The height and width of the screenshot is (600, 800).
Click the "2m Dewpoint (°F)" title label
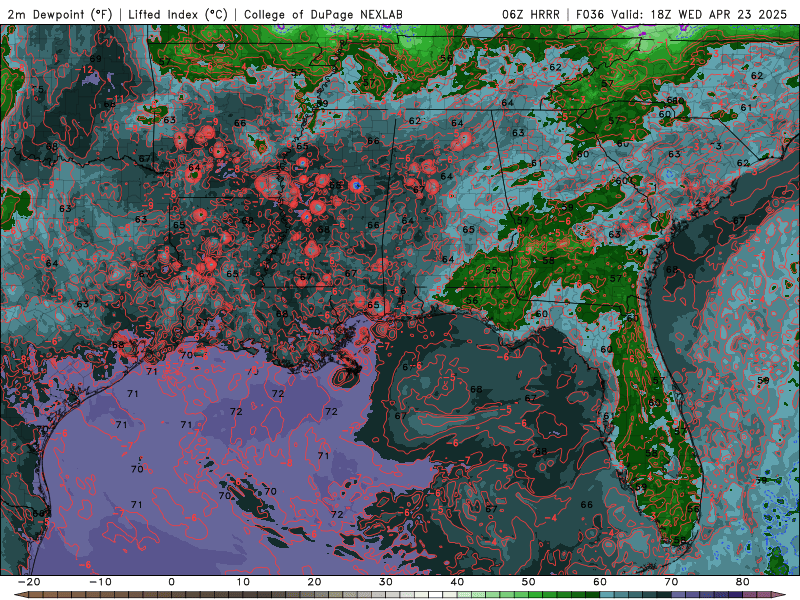point(59,14)
